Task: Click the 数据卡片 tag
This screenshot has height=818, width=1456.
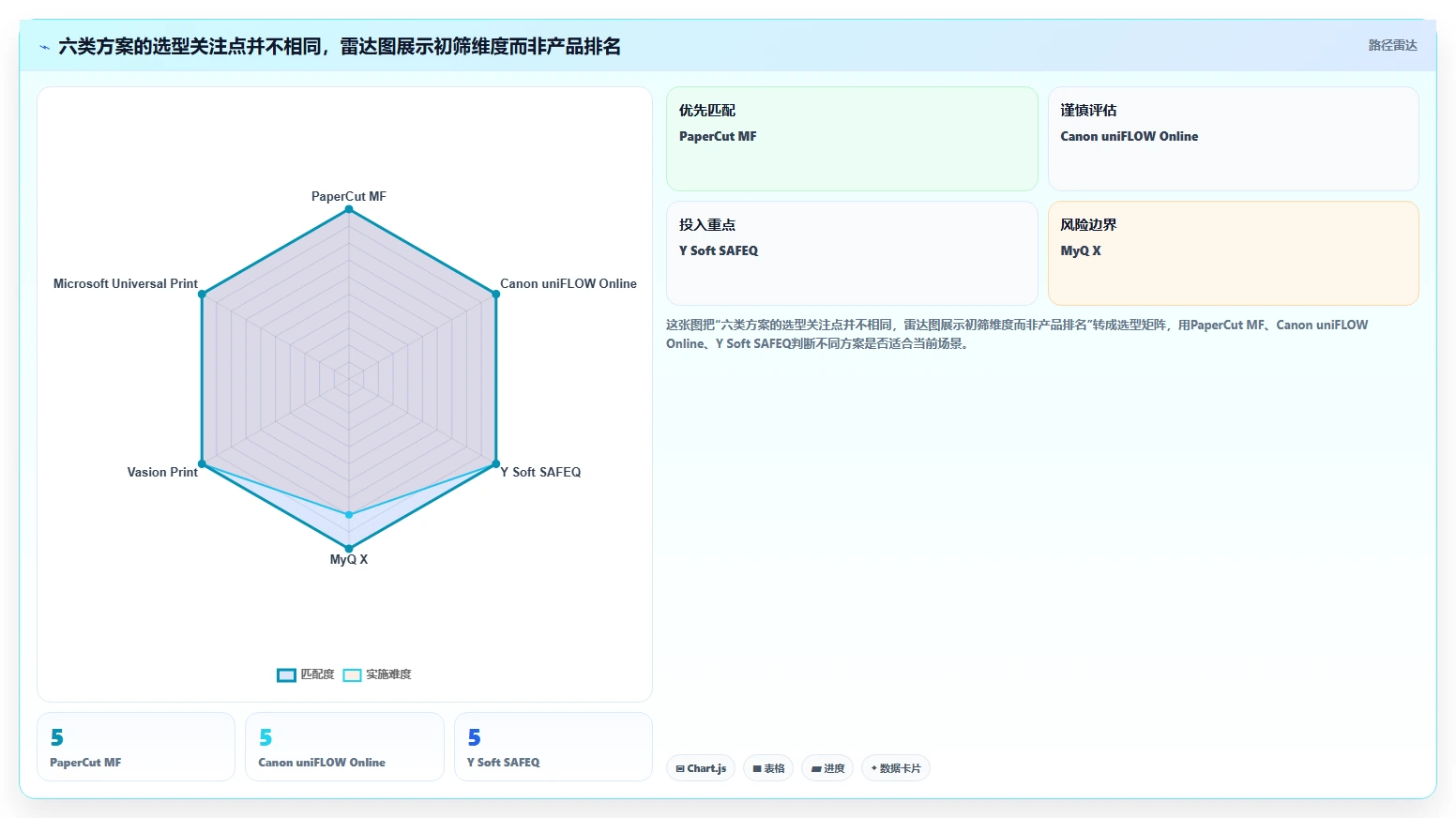Action: 896,768
